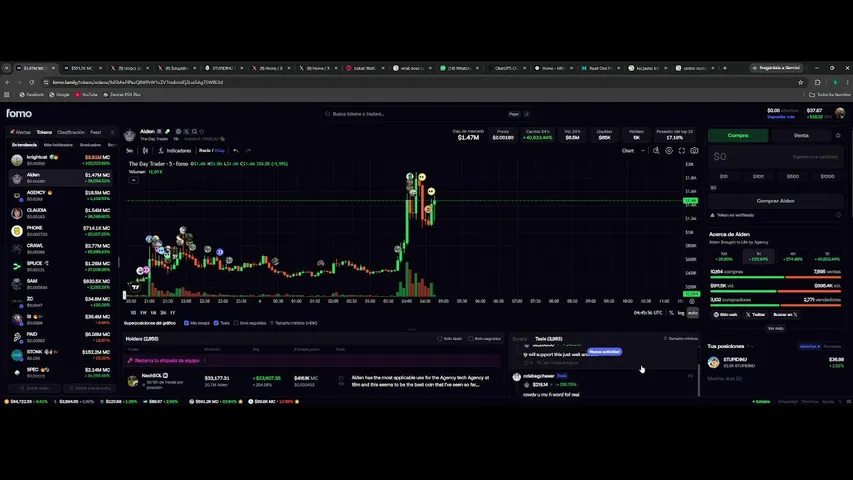Click the fomo logo
The width and height of the screenshot is (853, 480).
19,113
